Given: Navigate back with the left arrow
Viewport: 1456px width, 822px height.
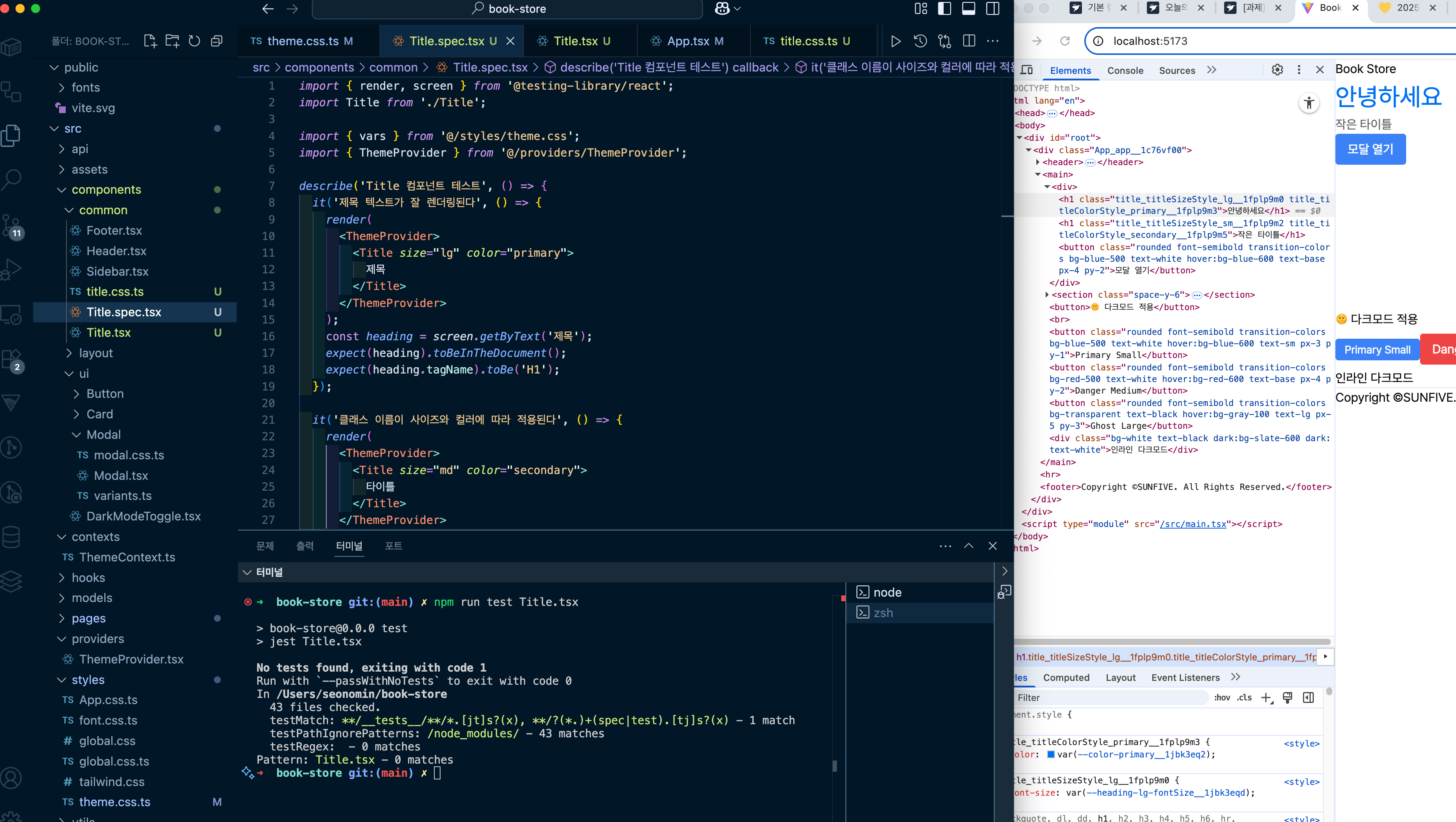Looking at the screenshot, I should tap(268, 9).
